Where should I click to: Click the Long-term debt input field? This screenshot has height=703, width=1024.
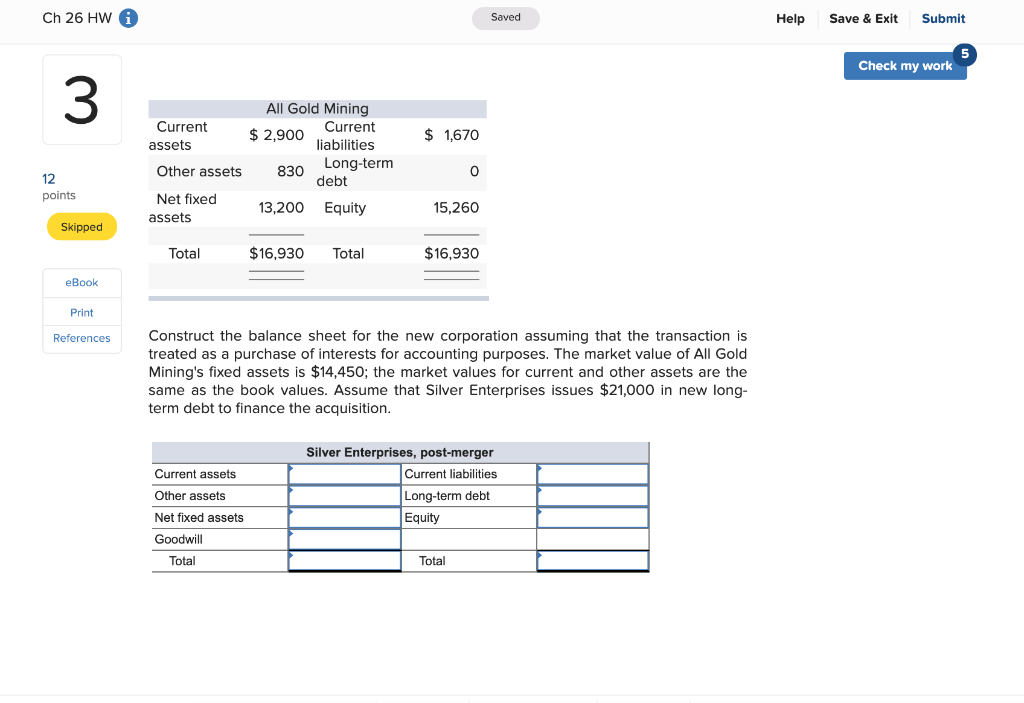pos(593,495)
